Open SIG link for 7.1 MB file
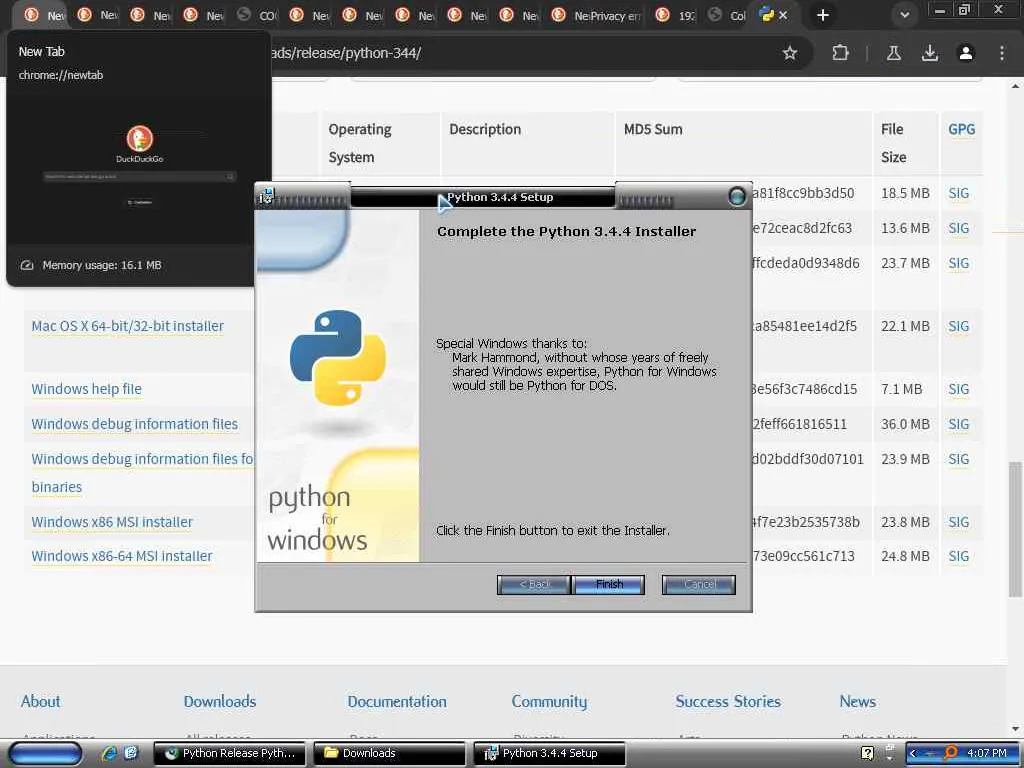Image resolution: width=1024 pixels, height=768 pixels. coord(959,389)
